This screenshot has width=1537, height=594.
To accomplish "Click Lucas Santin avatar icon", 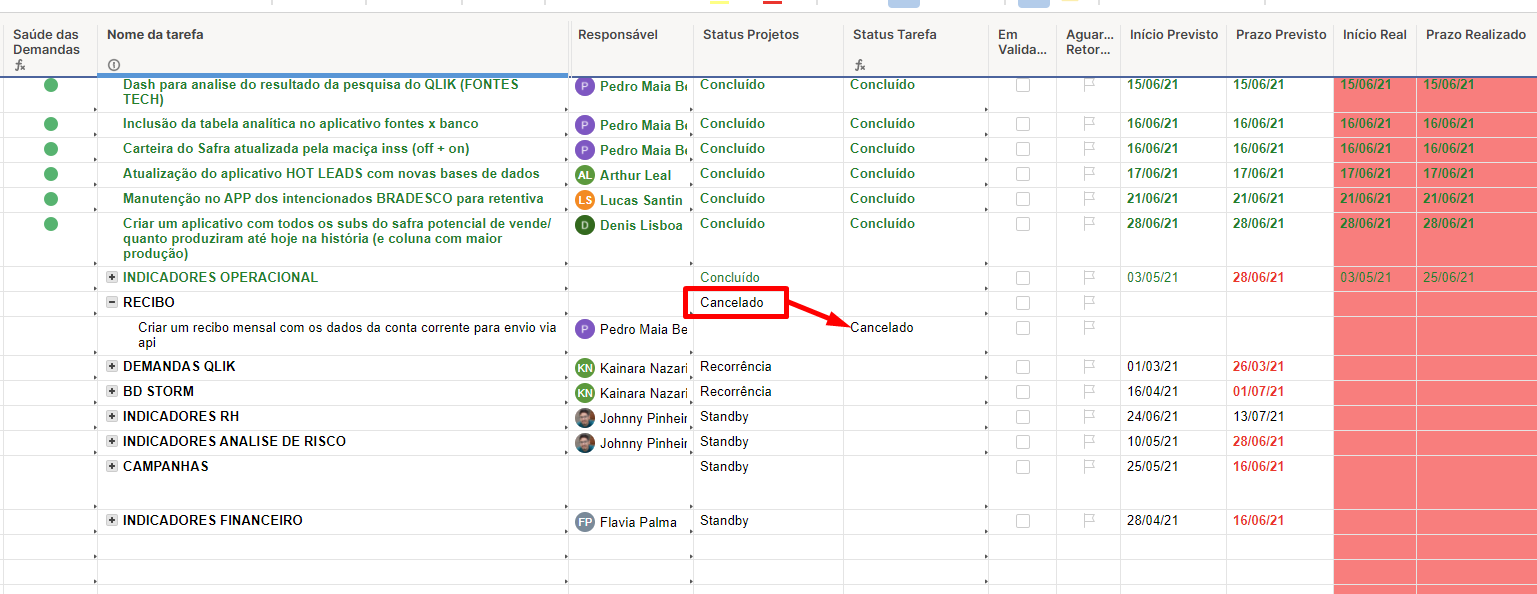I will (585, 200).
